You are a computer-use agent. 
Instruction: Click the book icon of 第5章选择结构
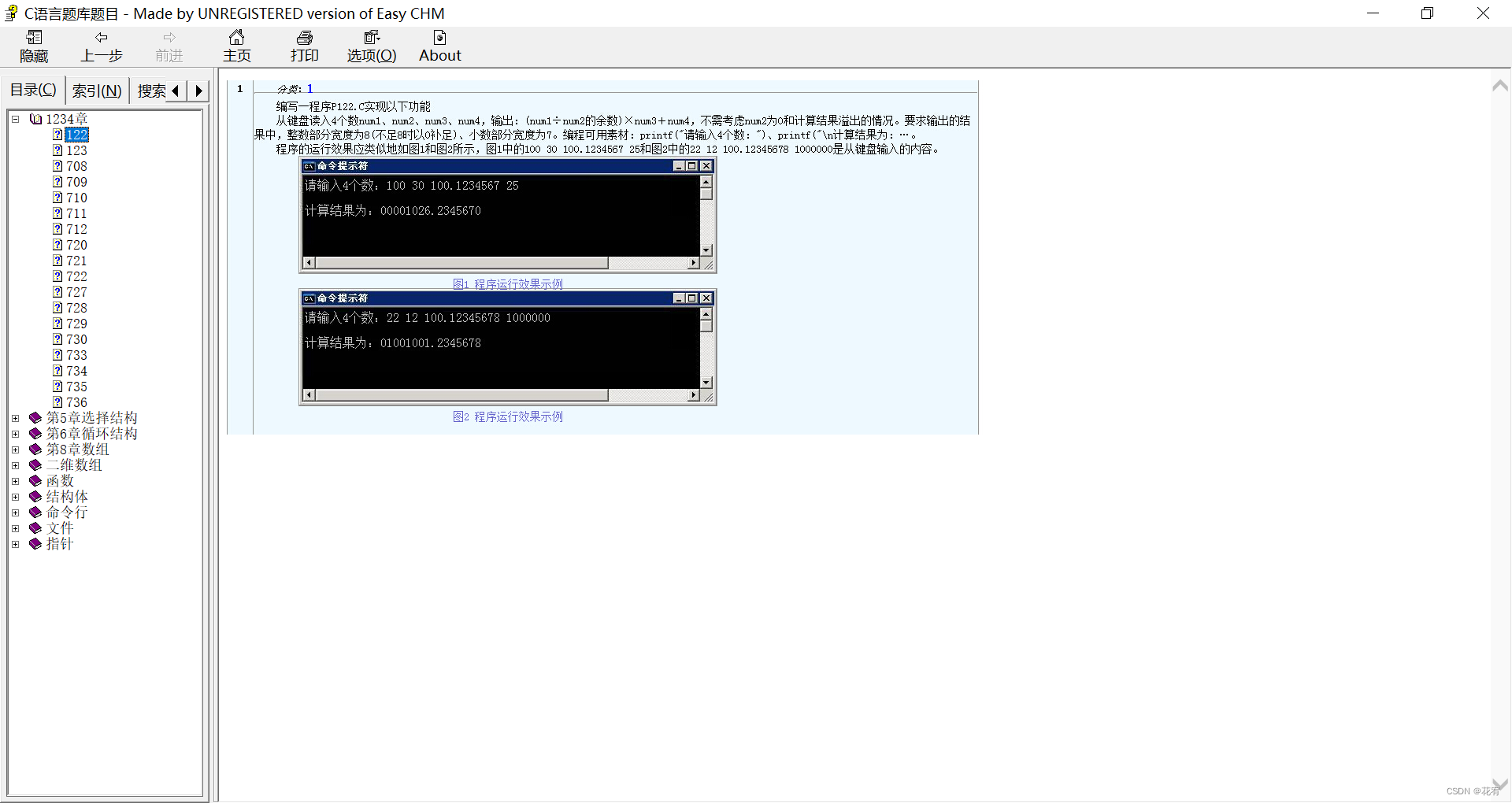pyautogui.click(x=35, y=418)
